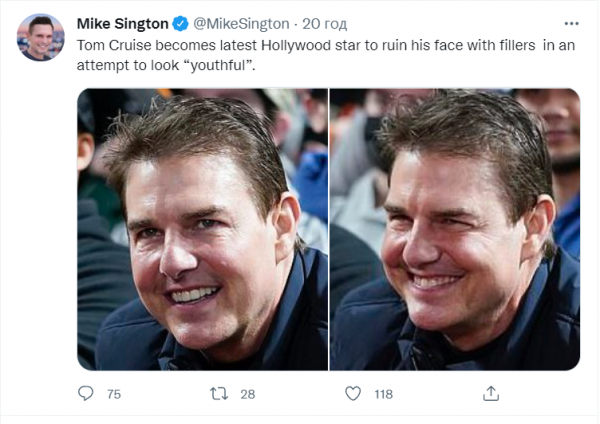Open the right photo in the tweet
Screen dimensions: 600x424
point(455,229)
